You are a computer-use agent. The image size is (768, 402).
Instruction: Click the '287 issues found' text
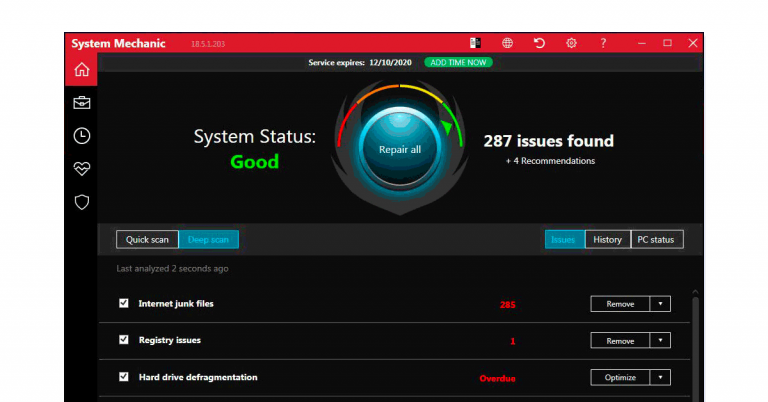click(549, 141)
